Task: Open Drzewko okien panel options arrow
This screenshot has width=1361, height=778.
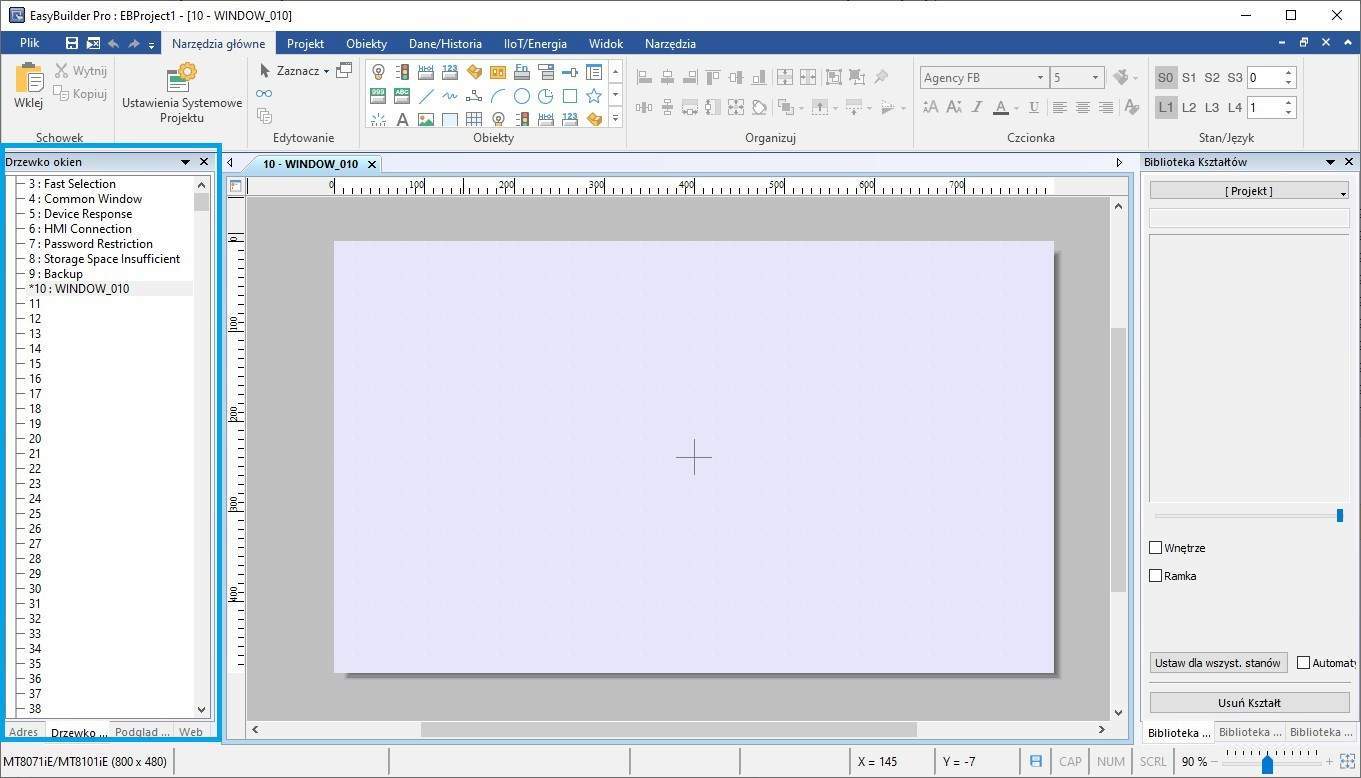Action: [x=185, y=162]
